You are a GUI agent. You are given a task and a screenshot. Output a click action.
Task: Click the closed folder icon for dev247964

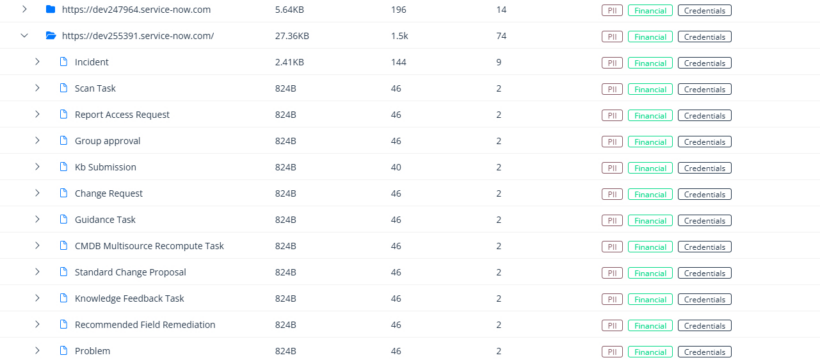[50, 9]
